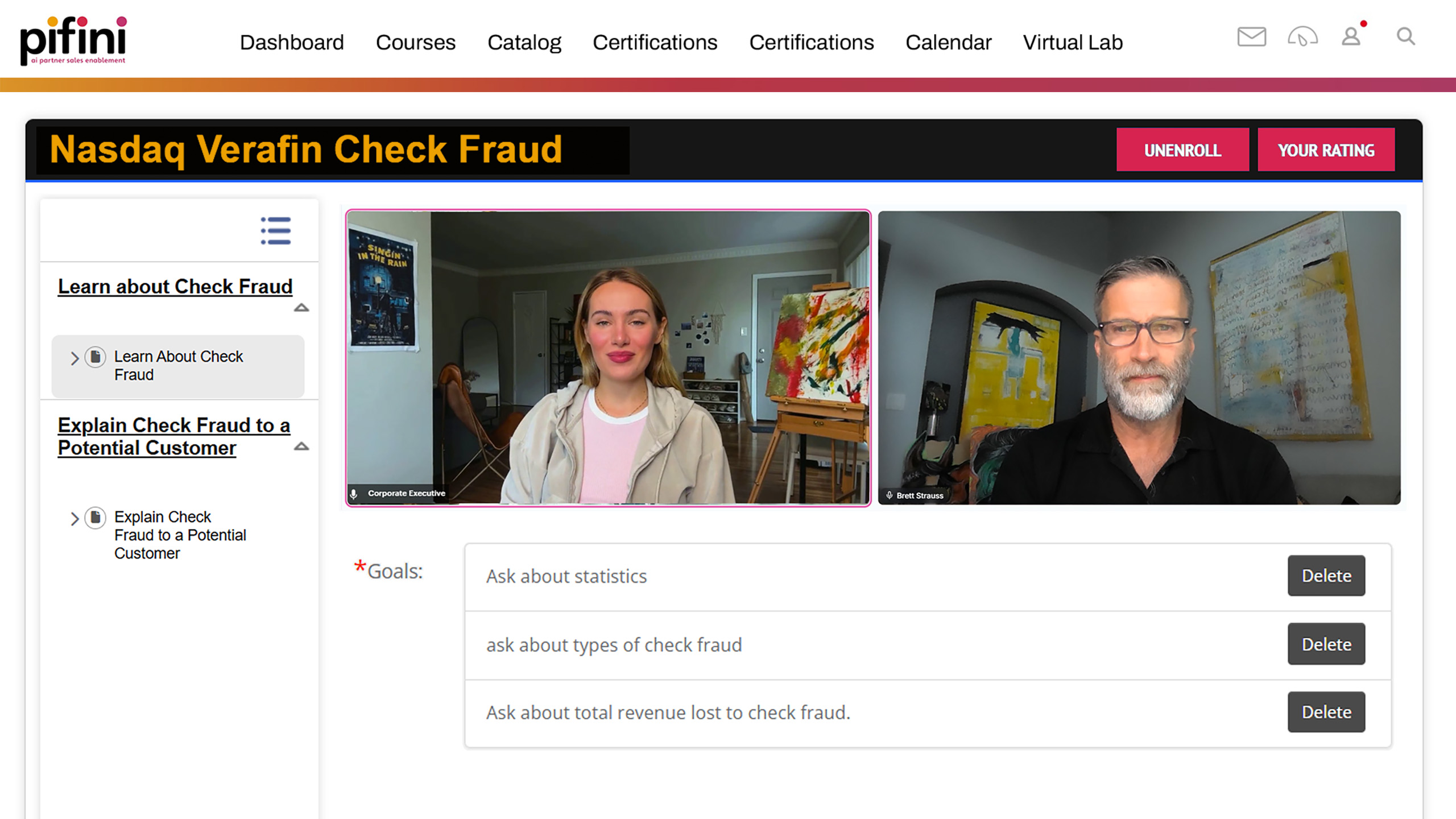Select the Corporate Executive video tile

click(608, 358)
